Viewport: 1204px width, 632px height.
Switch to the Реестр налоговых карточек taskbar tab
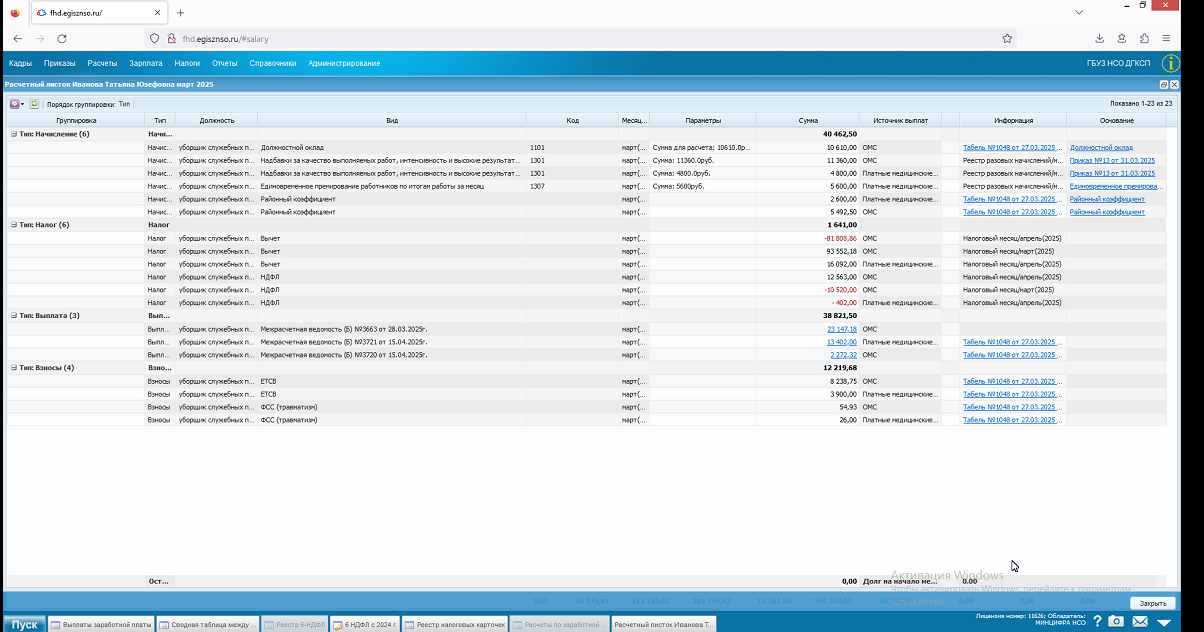tap(456, 624)
